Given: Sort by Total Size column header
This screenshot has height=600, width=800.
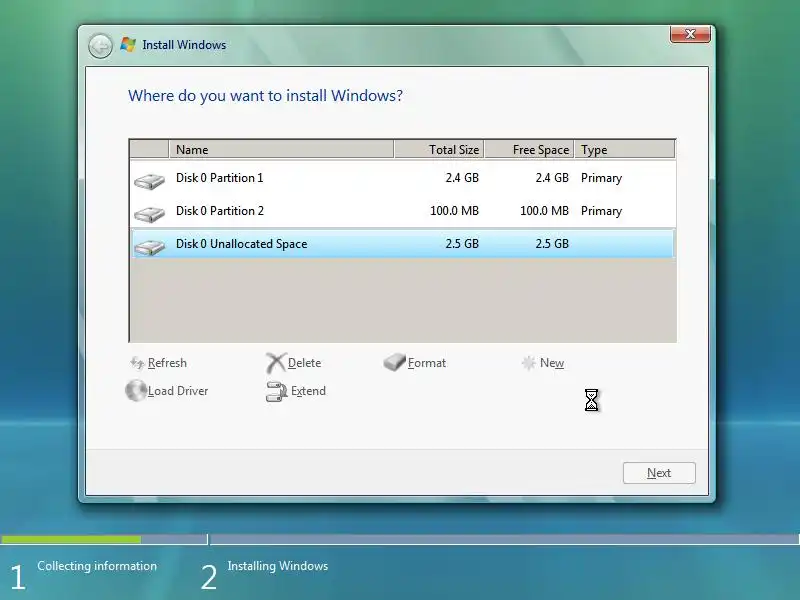Looking at the screenshot, I should (x=439, y=149).
